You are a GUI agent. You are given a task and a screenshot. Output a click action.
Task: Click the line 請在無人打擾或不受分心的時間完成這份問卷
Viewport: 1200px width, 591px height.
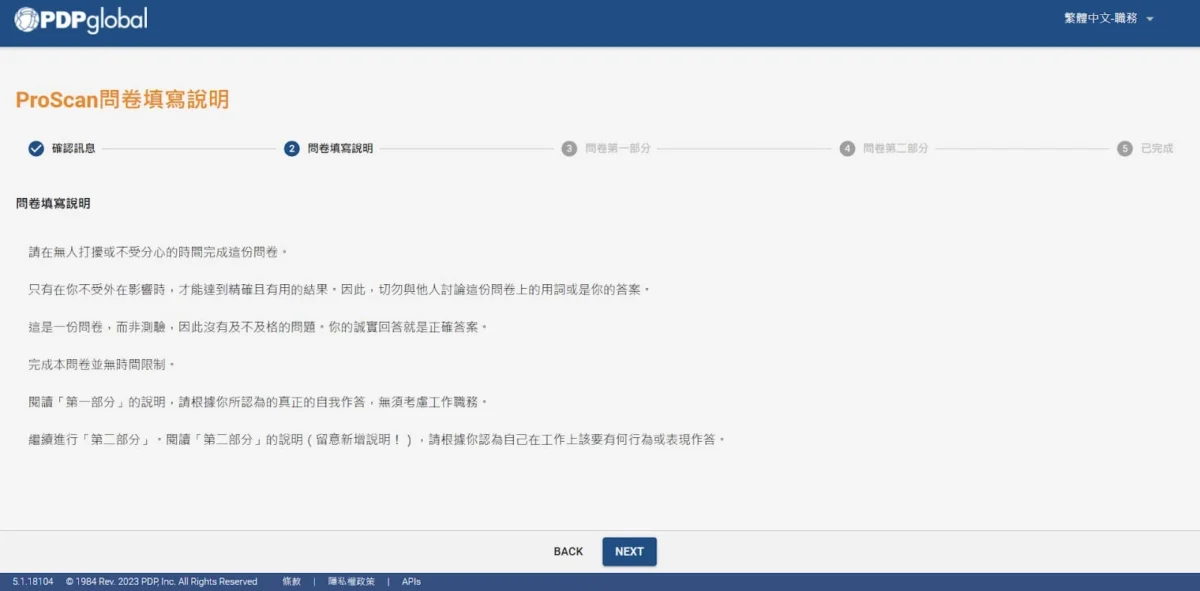coord(158,252)
